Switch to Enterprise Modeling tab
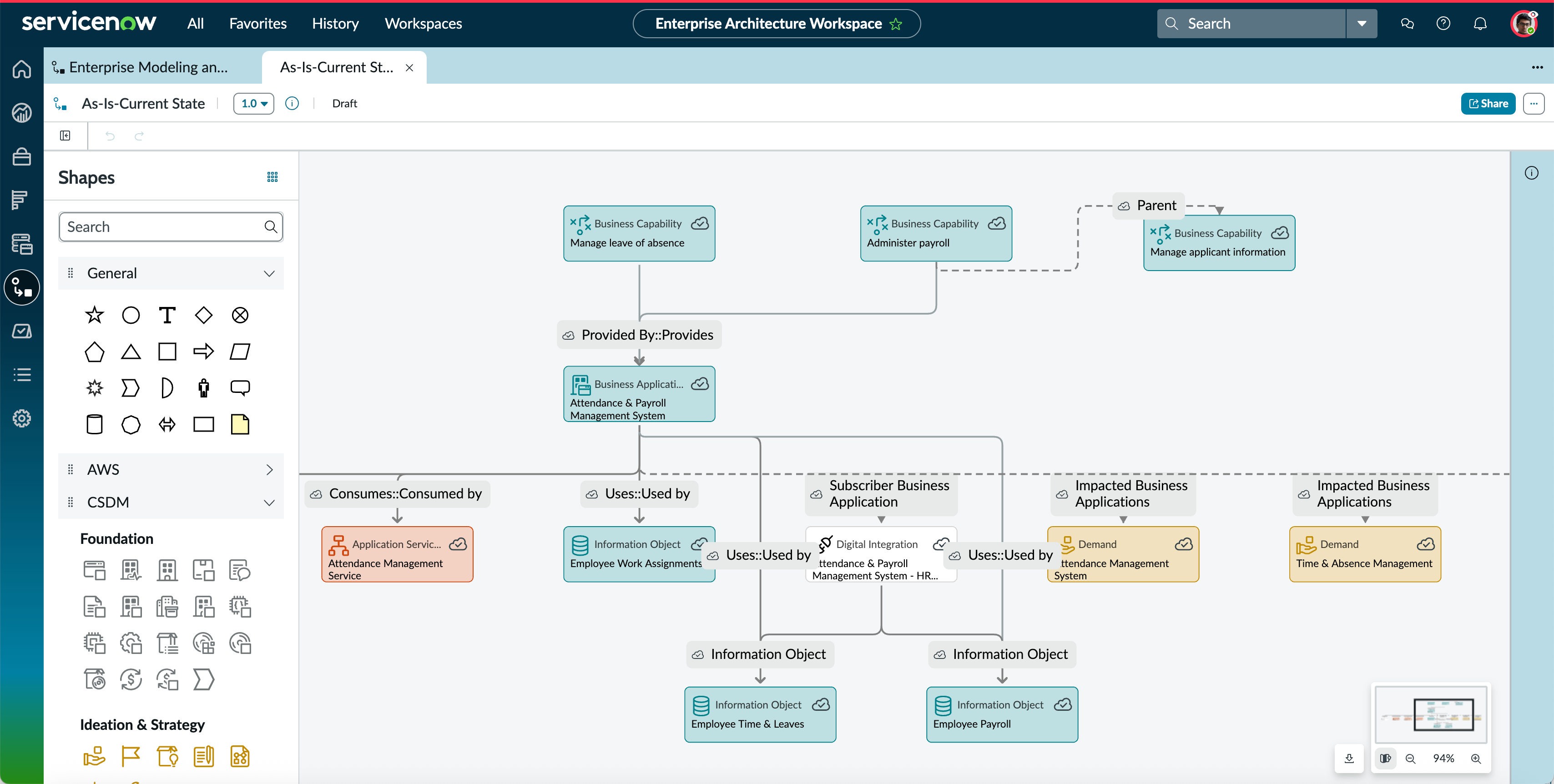This screenshot has height=784, width=1554. 148,67
